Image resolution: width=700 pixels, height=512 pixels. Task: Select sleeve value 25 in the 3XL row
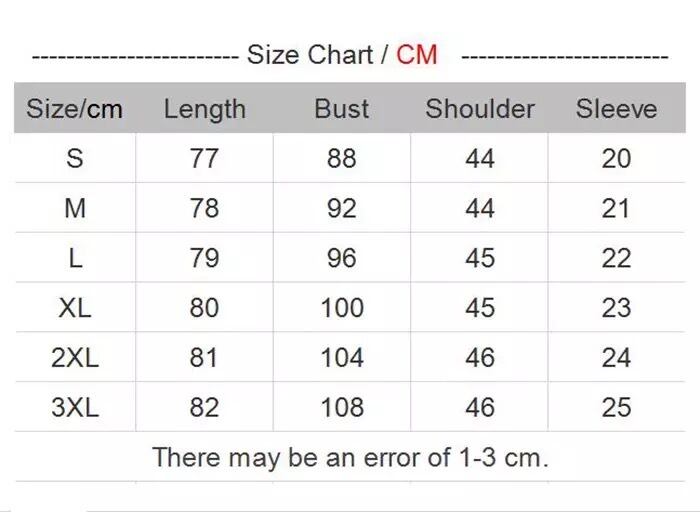coord(616,407)
